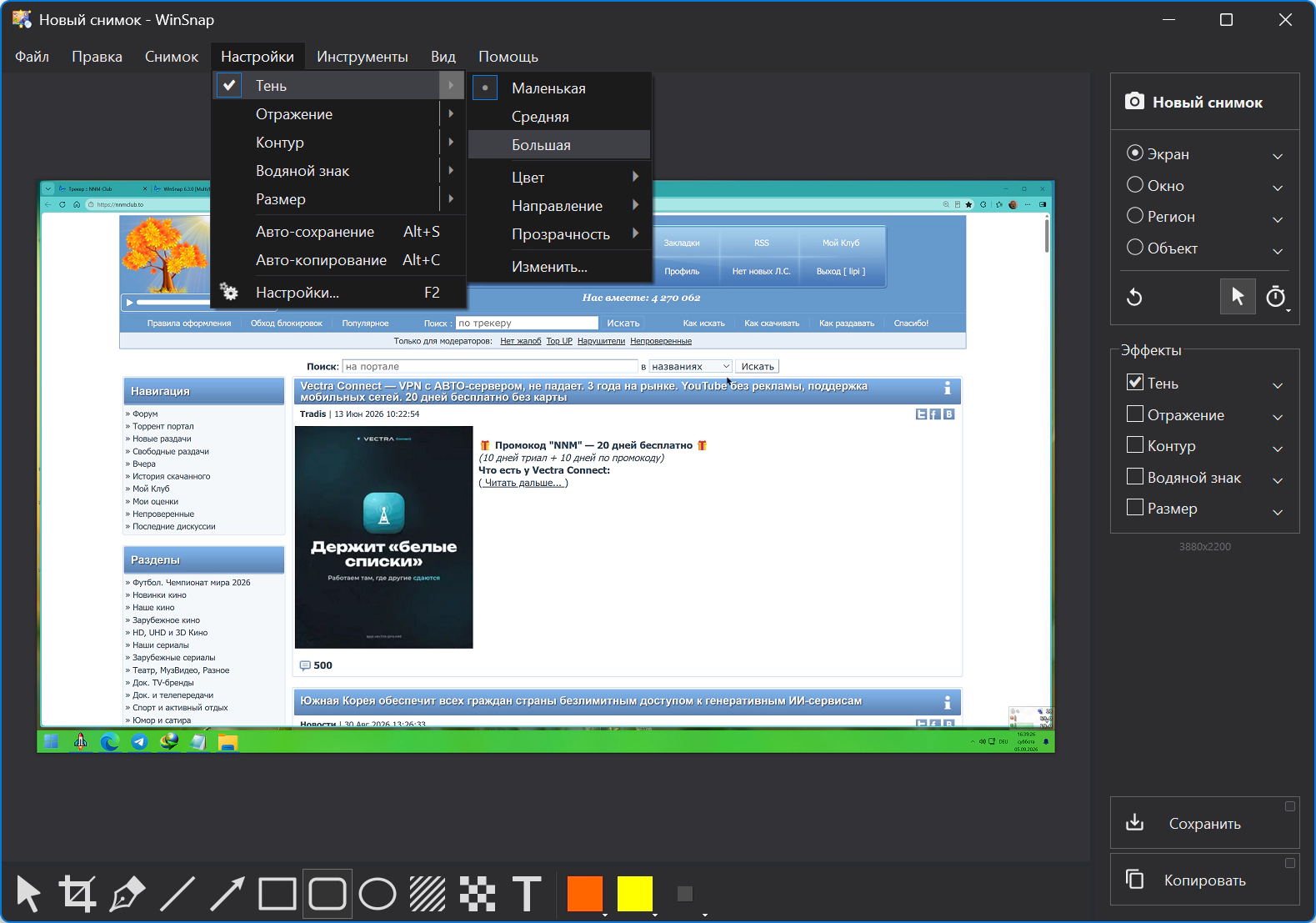Pick the Arrow drawing tool
1316x923 pixels.
coord(227,894)
